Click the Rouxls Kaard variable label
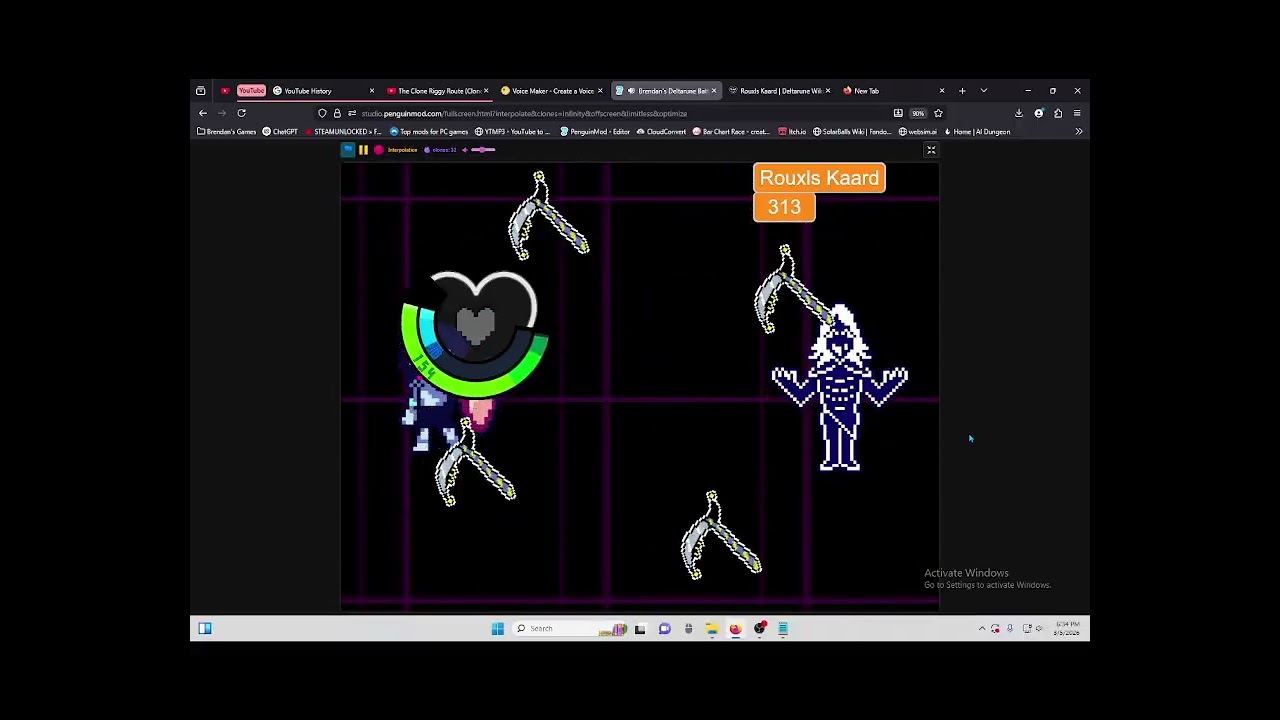Screen dimensions: 1280x720 click(x=819, y=178)
